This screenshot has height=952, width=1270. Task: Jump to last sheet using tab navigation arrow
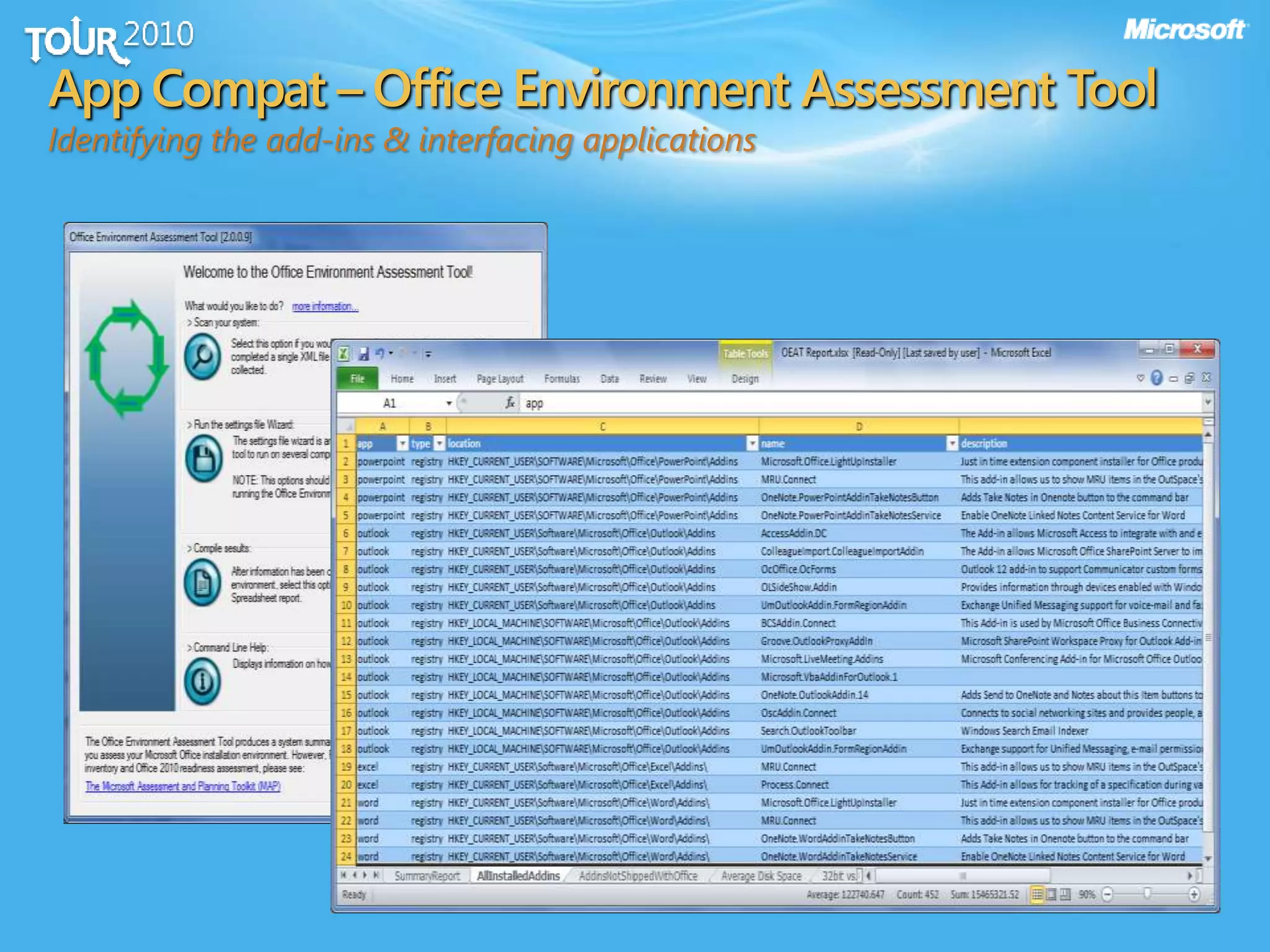pyautogui.click(x=376, y=875)
